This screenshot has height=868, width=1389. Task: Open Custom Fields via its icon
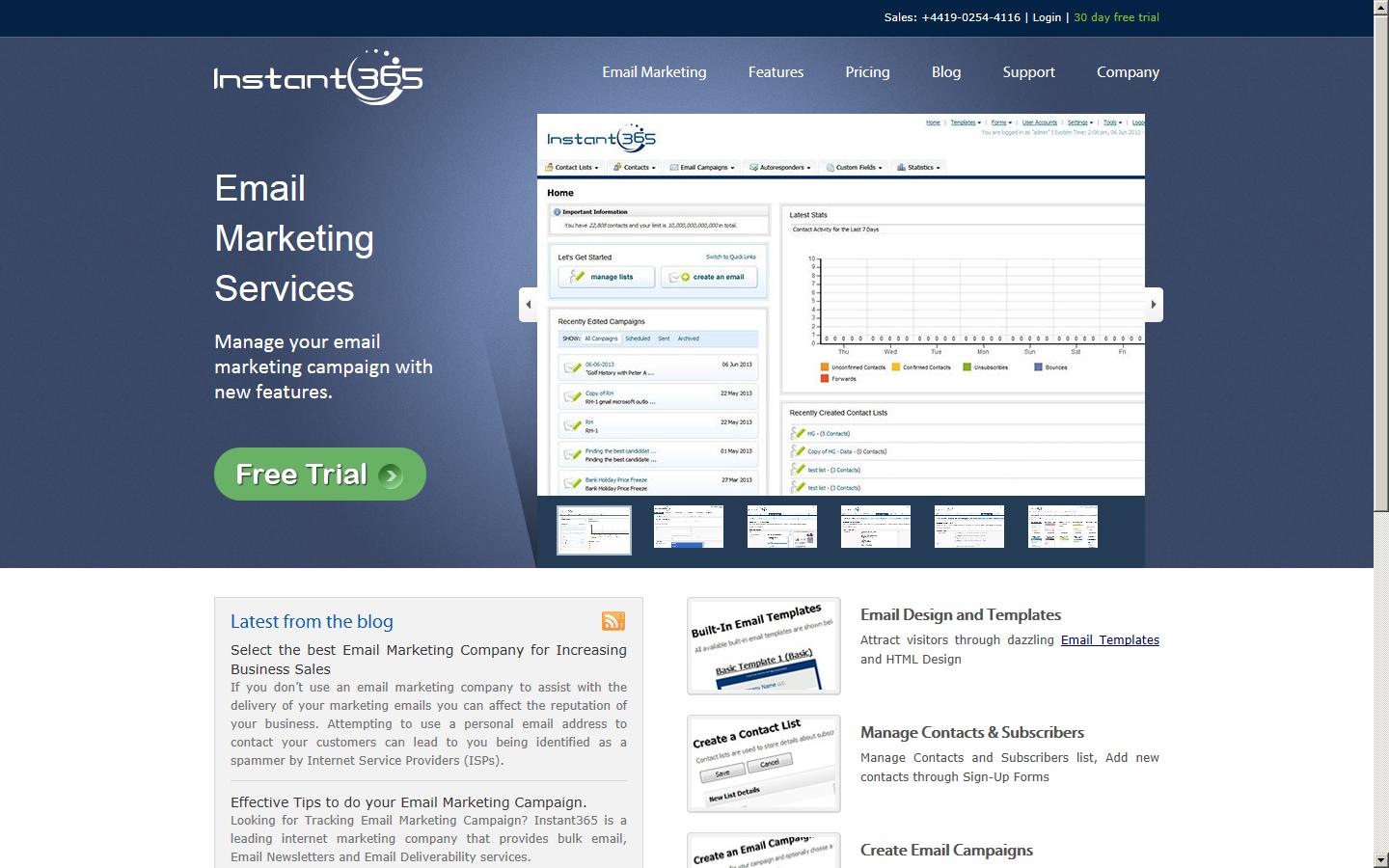828,167
